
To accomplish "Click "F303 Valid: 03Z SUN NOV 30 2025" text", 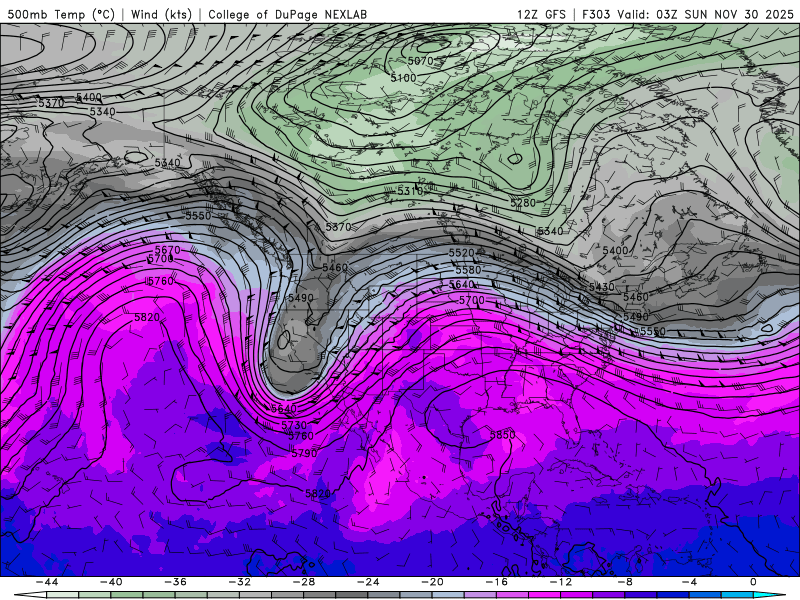I will pos(688,14).
